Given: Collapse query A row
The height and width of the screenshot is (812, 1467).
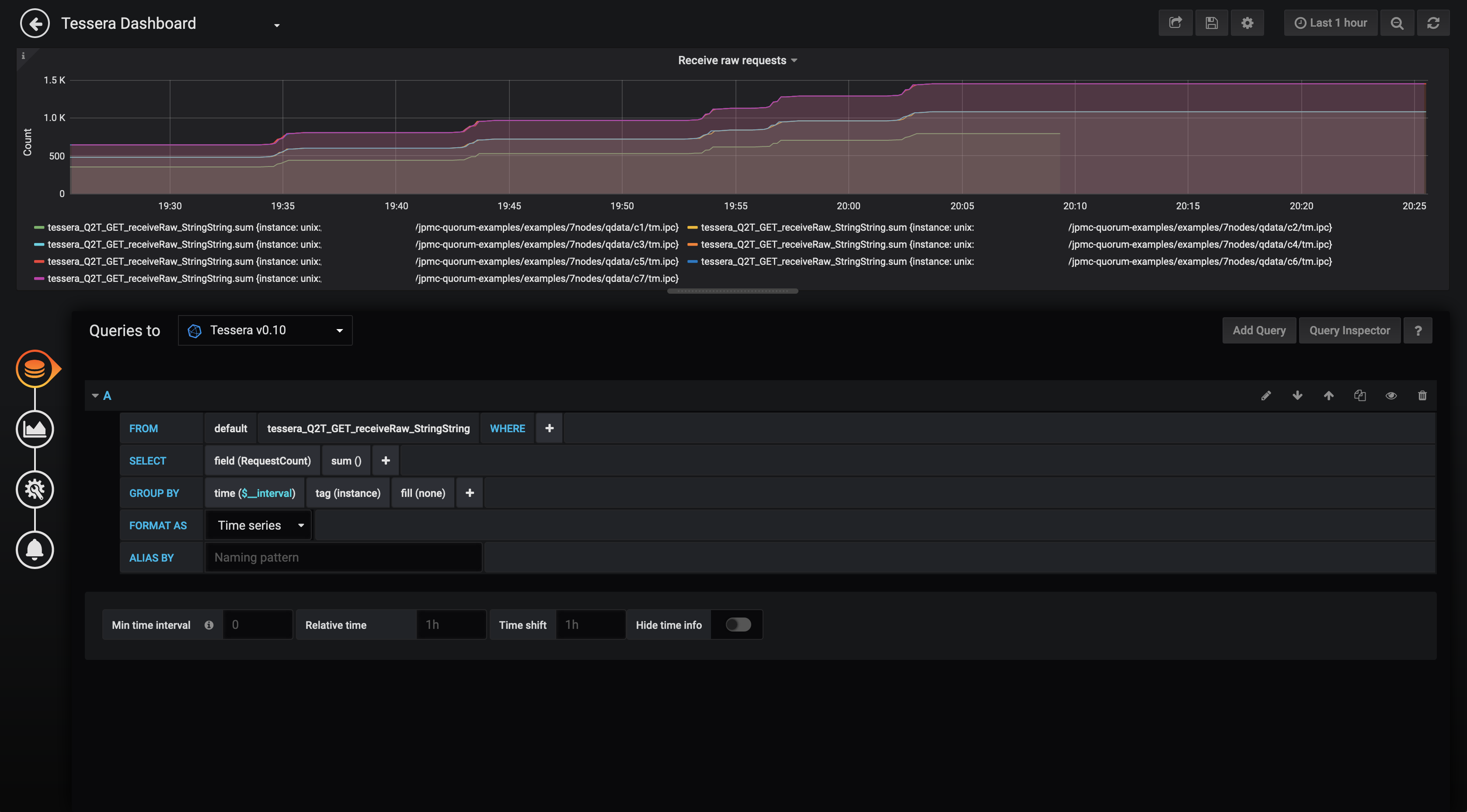Looking at the screenshot, I should click(x=94, y=396).
